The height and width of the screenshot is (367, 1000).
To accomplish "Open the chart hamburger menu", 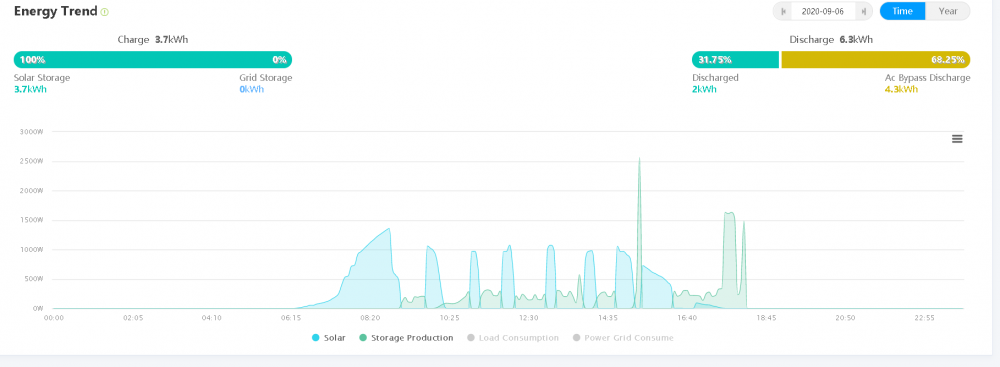I will tap(957, 139).
